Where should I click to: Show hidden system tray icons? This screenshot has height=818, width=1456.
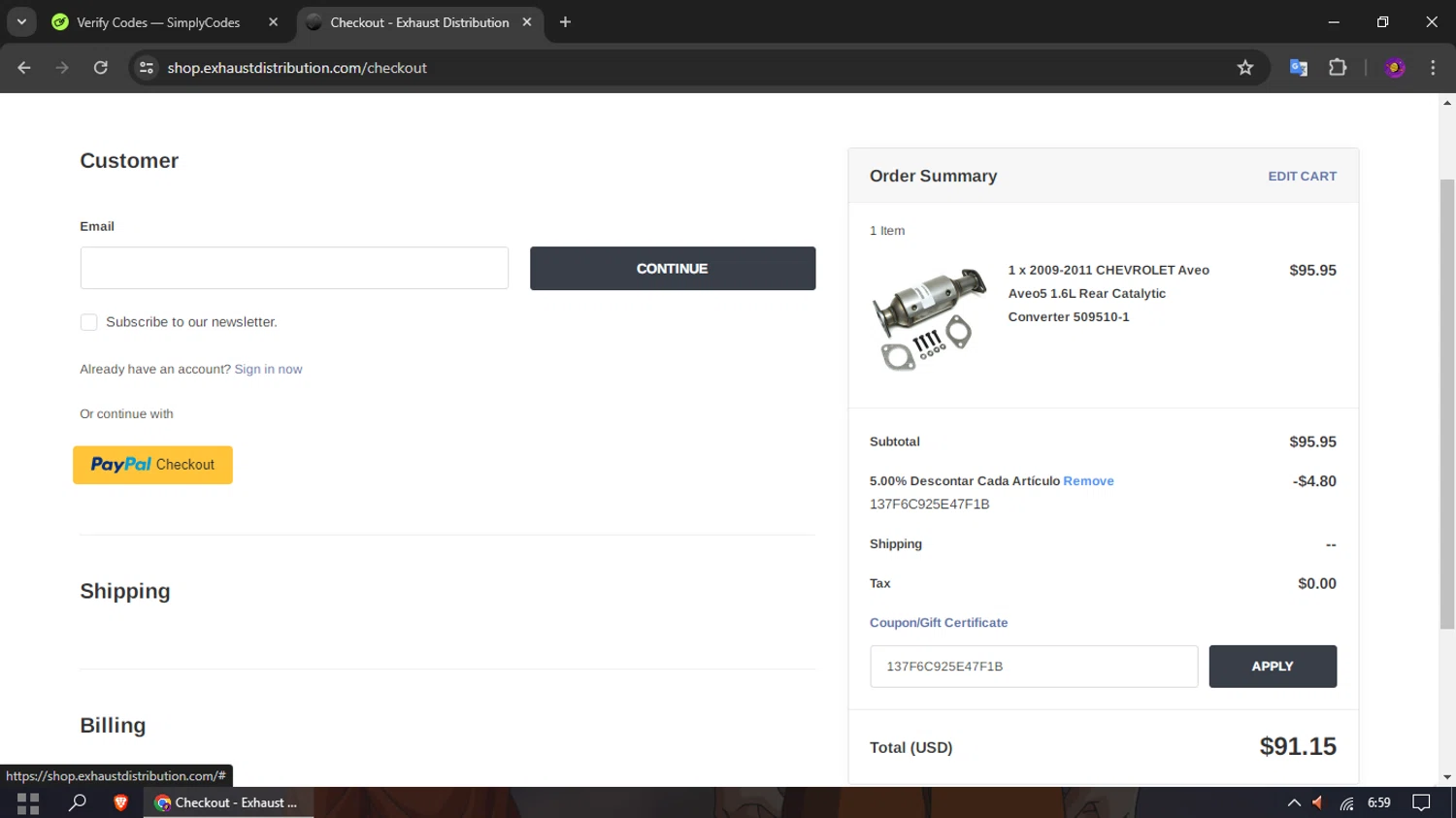(1294, 802)
